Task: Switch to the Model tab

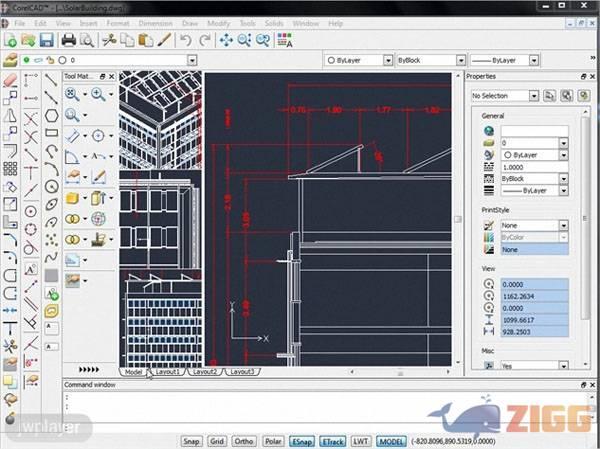Action: (x=133, y=372)
